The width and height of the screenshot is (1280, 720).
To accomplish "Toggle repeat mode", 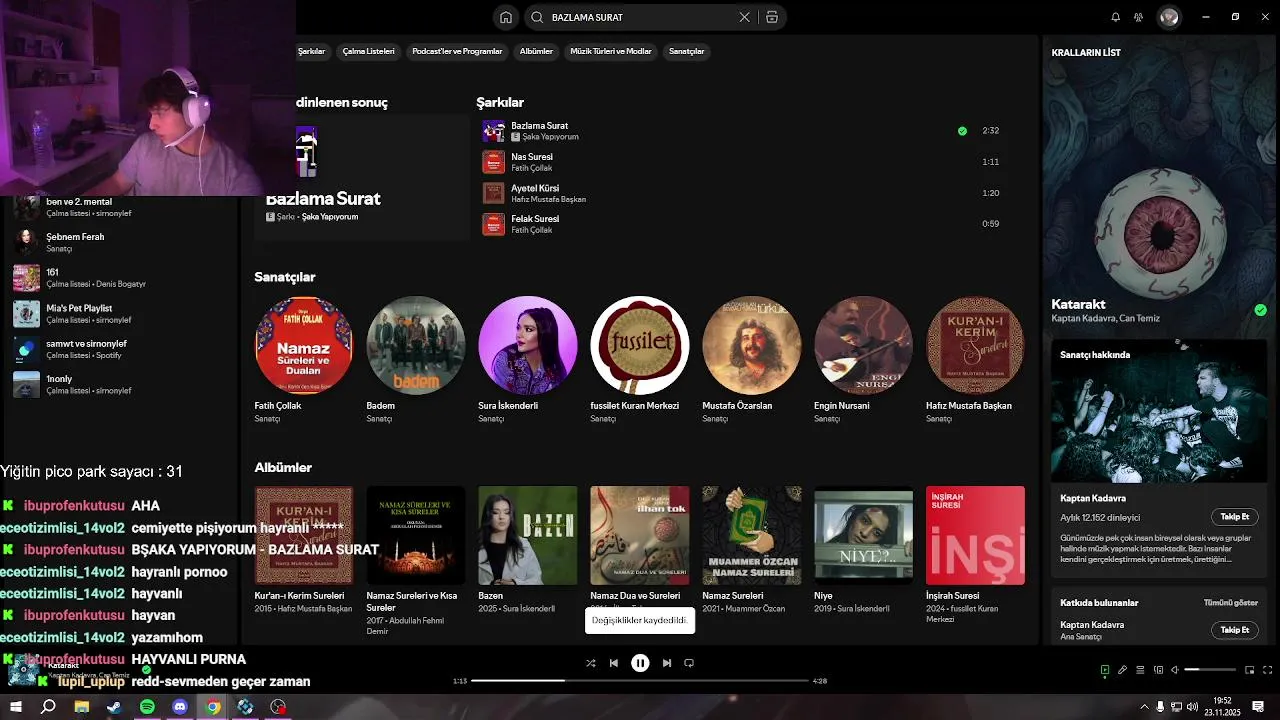I will click(689, 663).
